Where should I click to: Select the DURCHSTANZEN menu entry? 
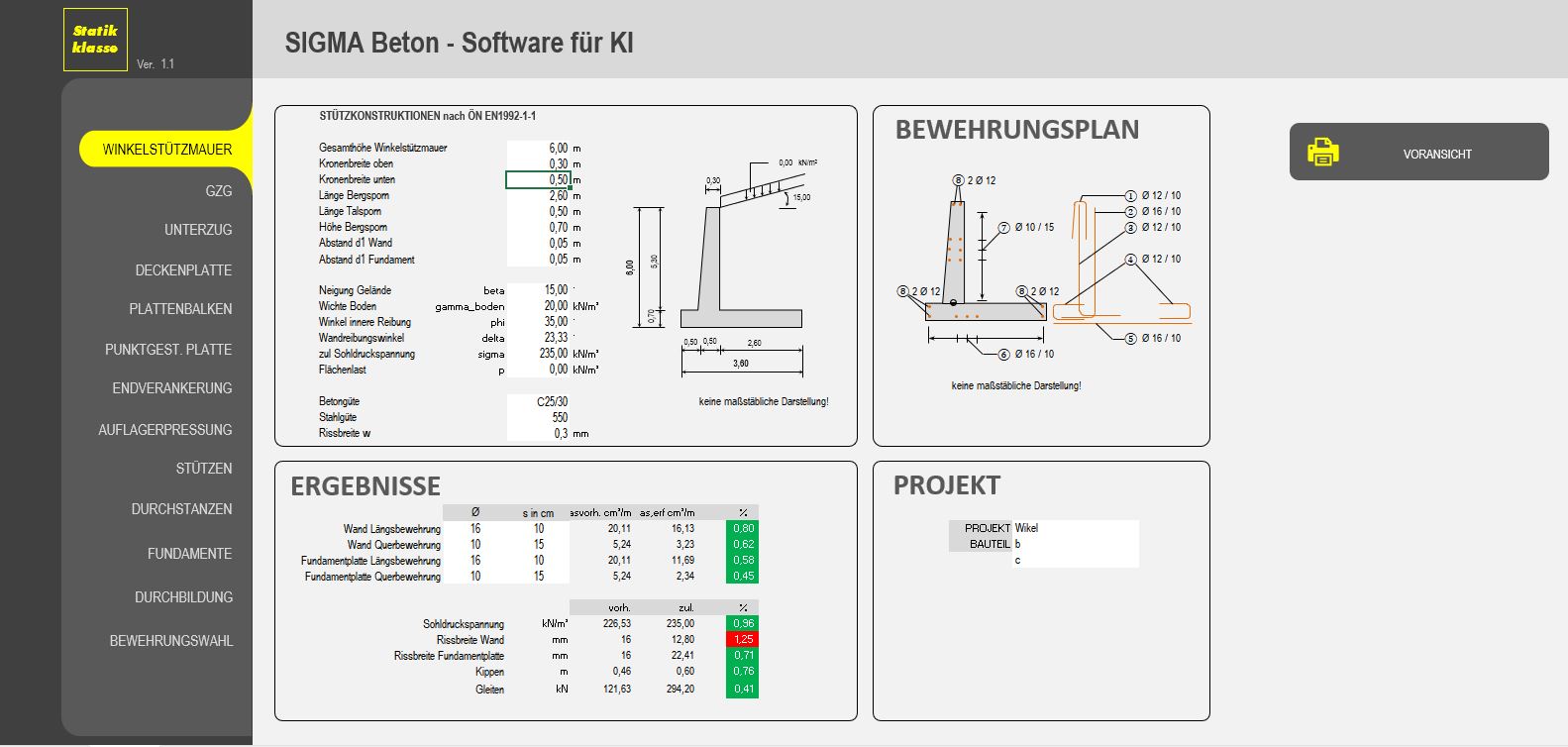pos(181,509)
